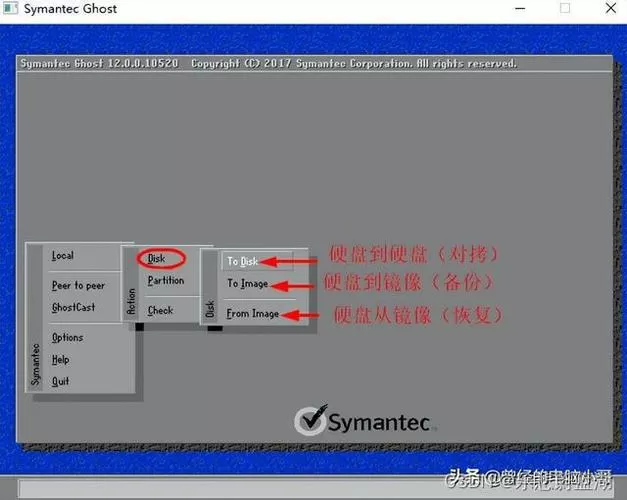Choose the GhostCast menu entry

(x=74, y=307)
